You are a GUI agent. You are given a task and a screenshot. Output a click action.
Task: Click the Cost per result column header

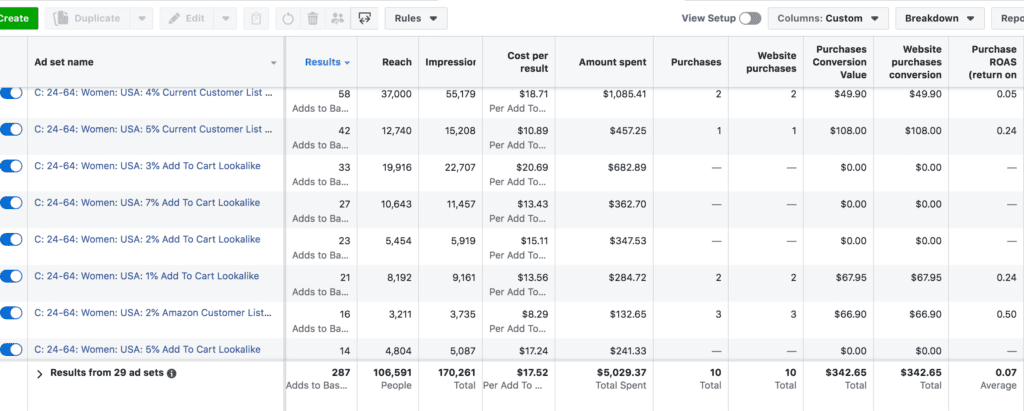tap(528, 62)
